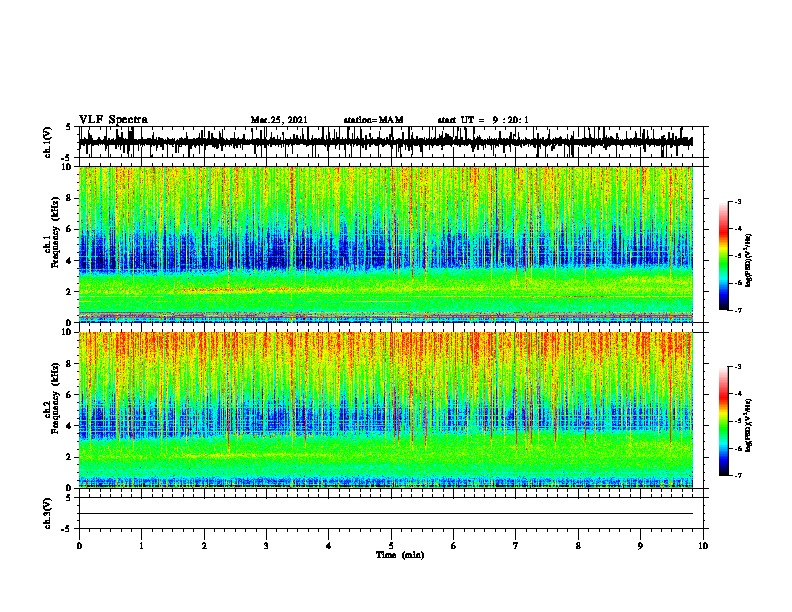Click time axis tick label "7"
Screen dimensions: 792x612
pyautogui.click(x=516, y=546)
